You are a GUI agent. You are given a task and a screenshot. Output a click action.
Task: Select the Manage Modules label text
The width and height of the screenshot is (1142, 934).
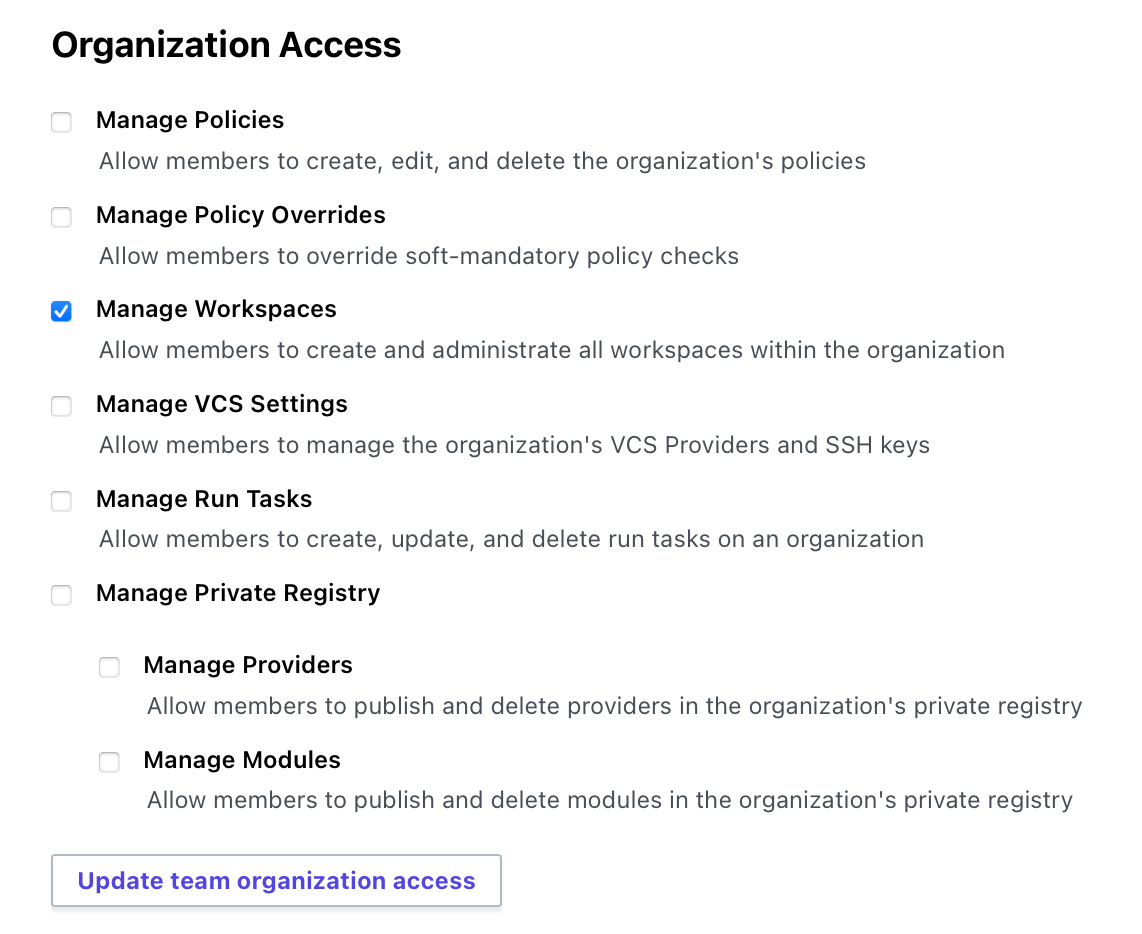coord(242,760)
